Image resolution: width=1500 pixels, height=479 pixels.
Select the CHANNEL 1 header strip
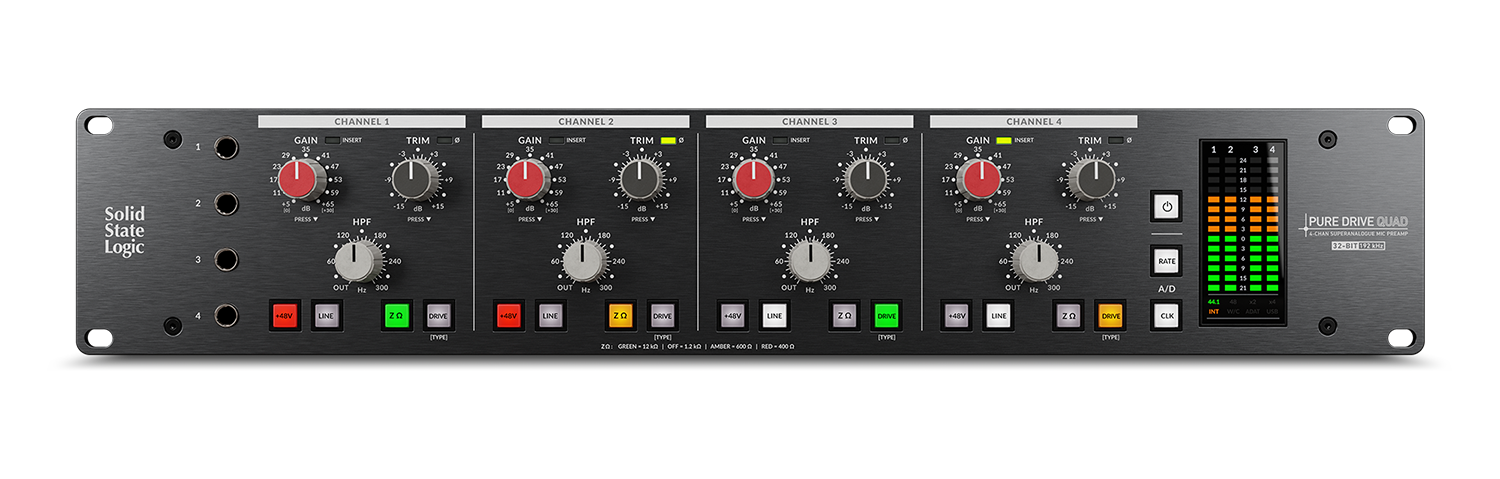pyautogui.click(x=361, y=122)
